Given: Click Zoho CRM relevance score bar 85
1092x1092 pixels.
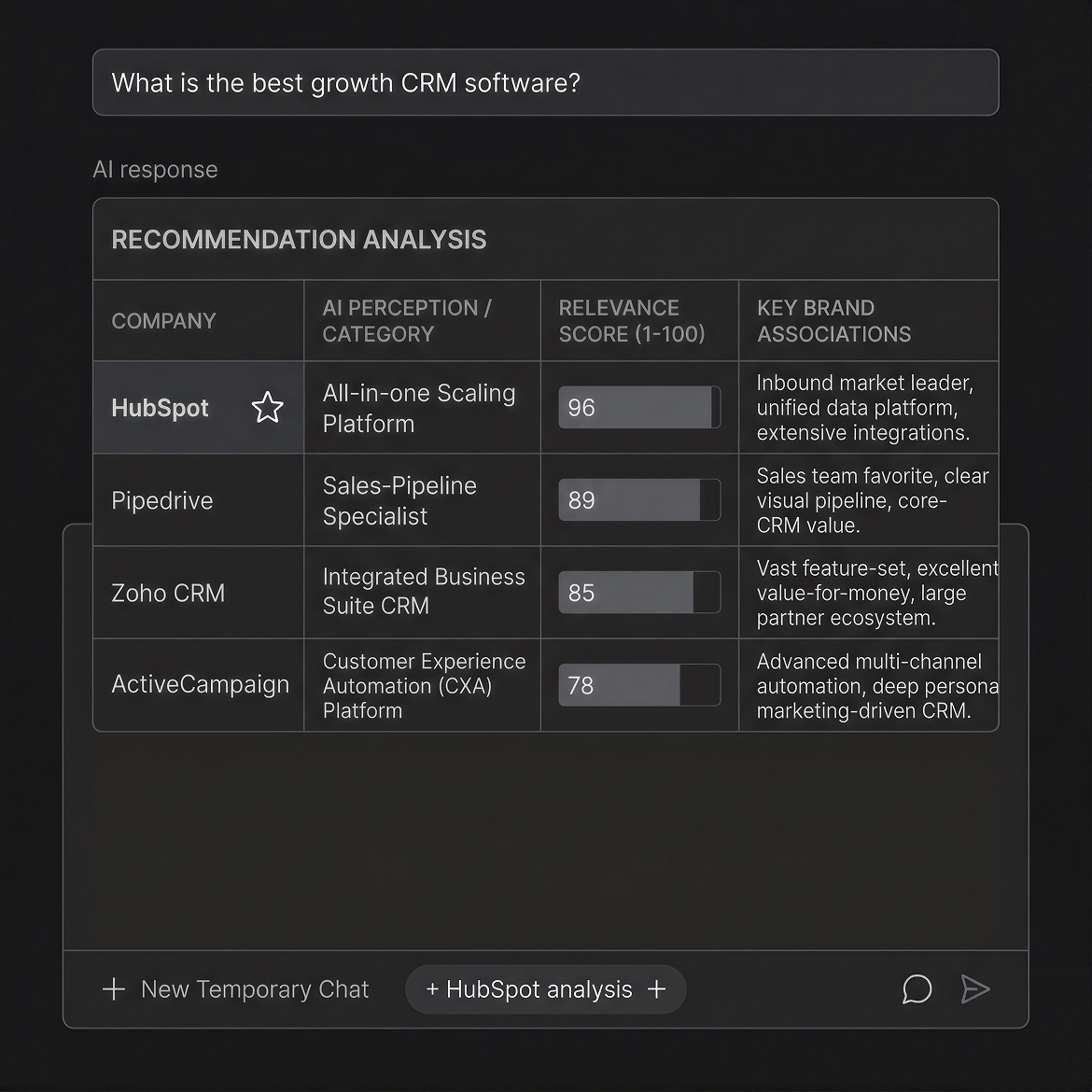Looking at the screenshot, I should (x=639, y=593).
